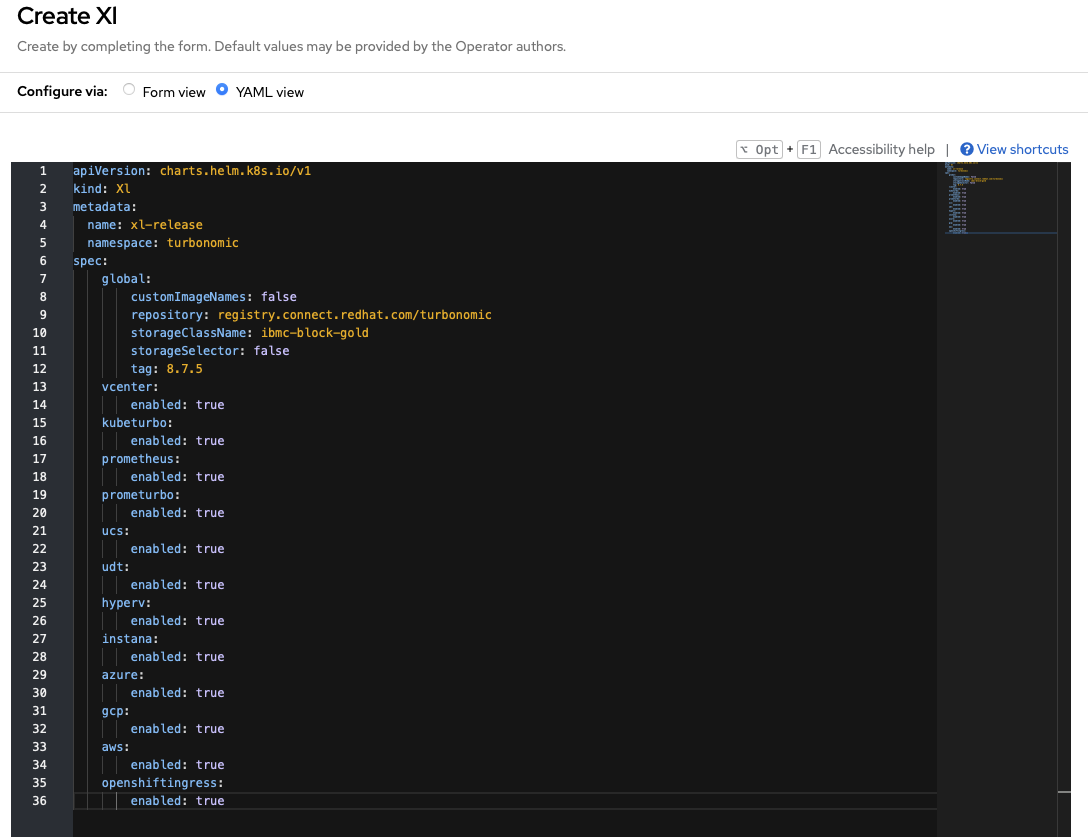
Task: Click the tag value 8.7.5
Action: (184, 369)
